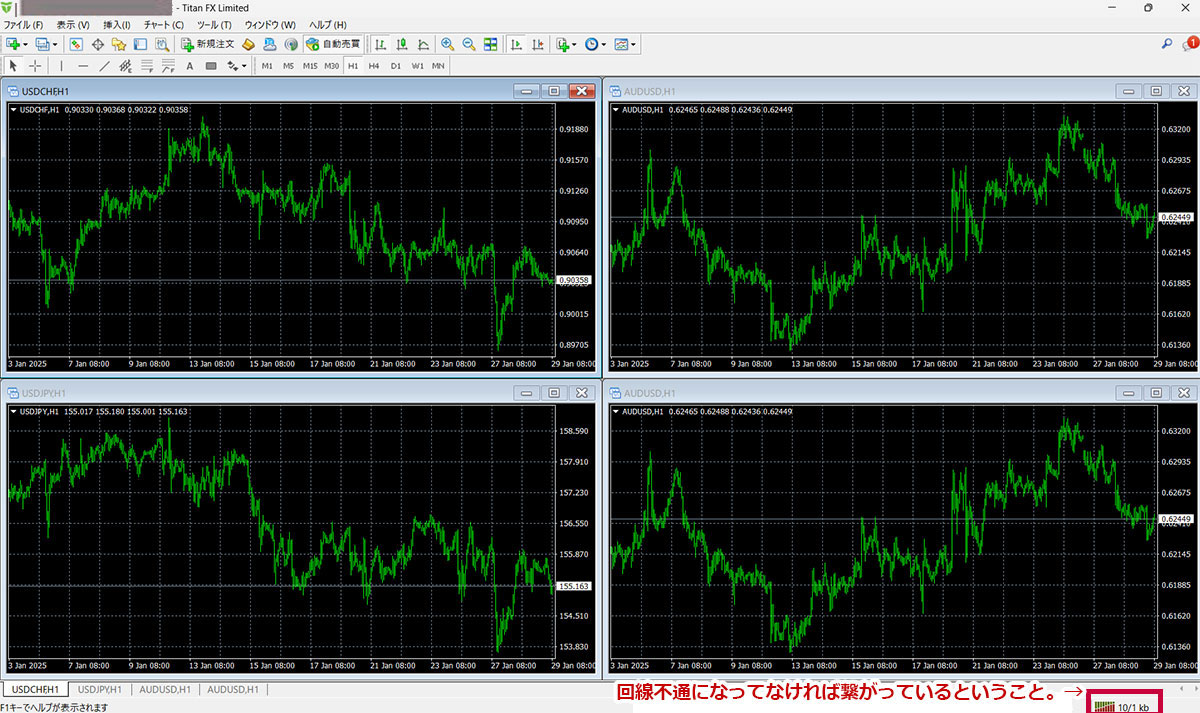Click the tile windows icon
Image resolution: width=1200 pixels, height=713 pixels.
[490, 44]
